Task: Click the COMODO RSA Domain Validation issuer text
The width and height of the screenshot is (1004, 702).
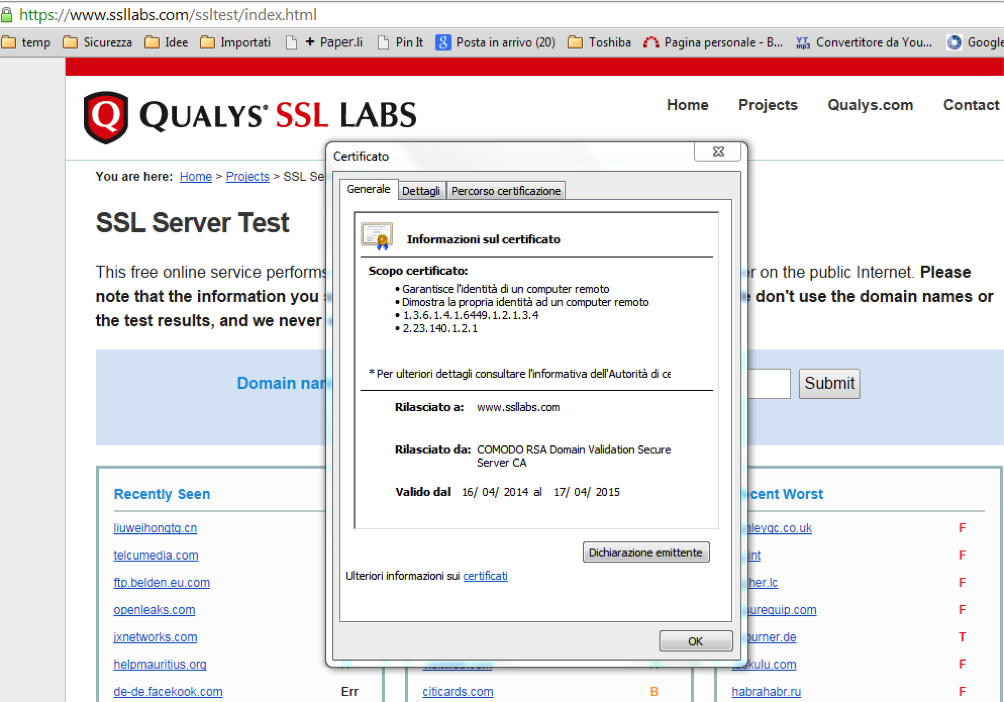Action: (574, 456)
